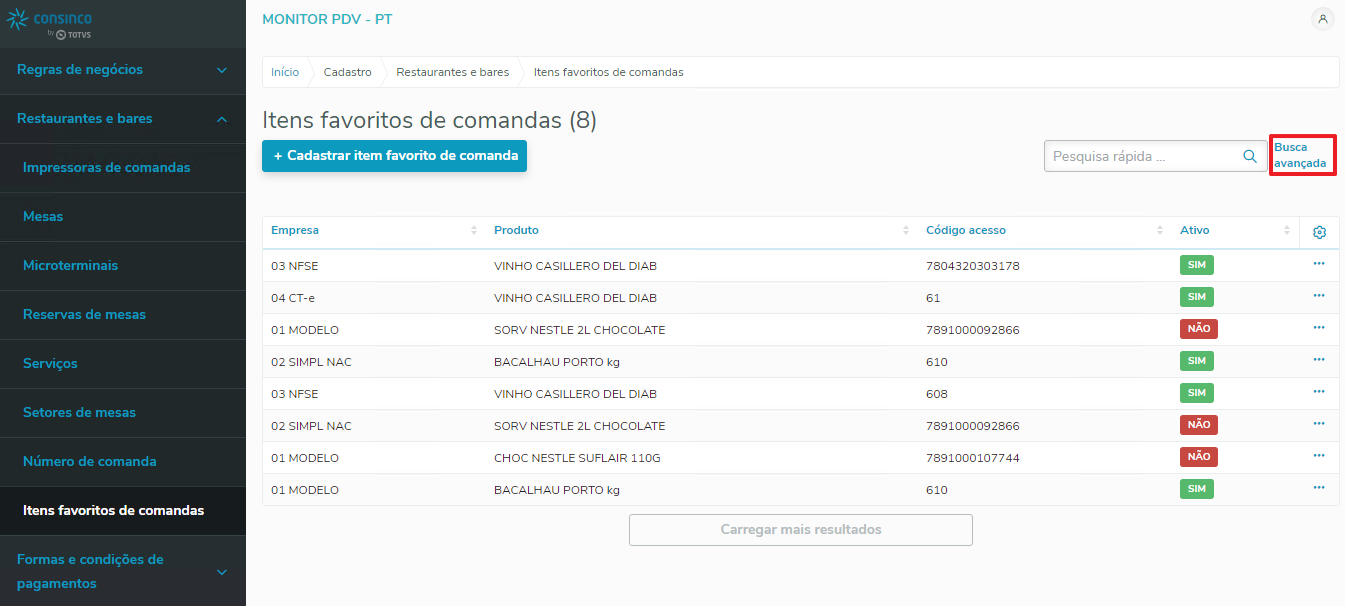Open Setores de mesas menu item

pos(123,413)
